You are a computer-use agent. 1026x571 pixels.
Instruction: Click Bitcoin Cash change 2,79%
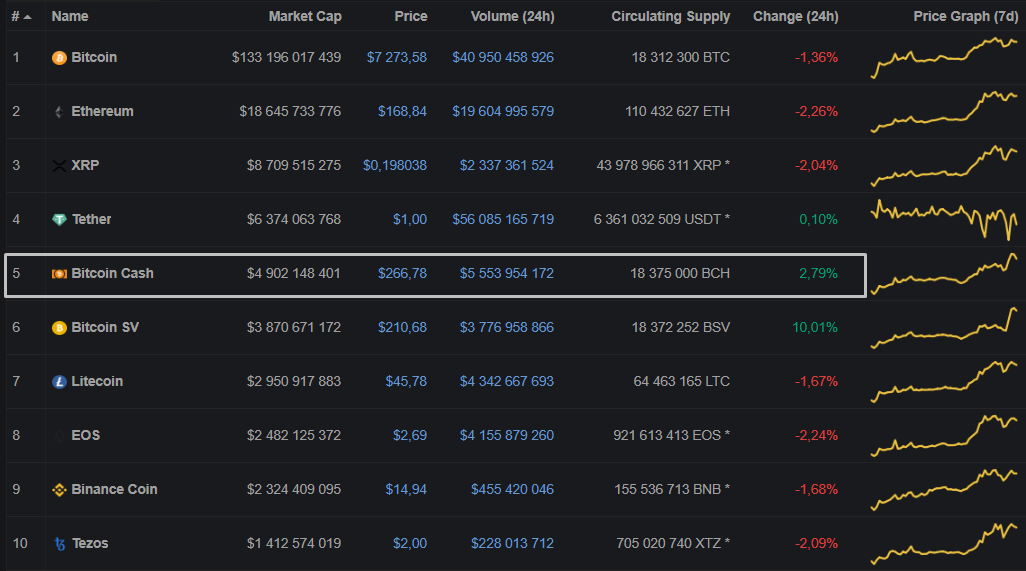point(818,273)
